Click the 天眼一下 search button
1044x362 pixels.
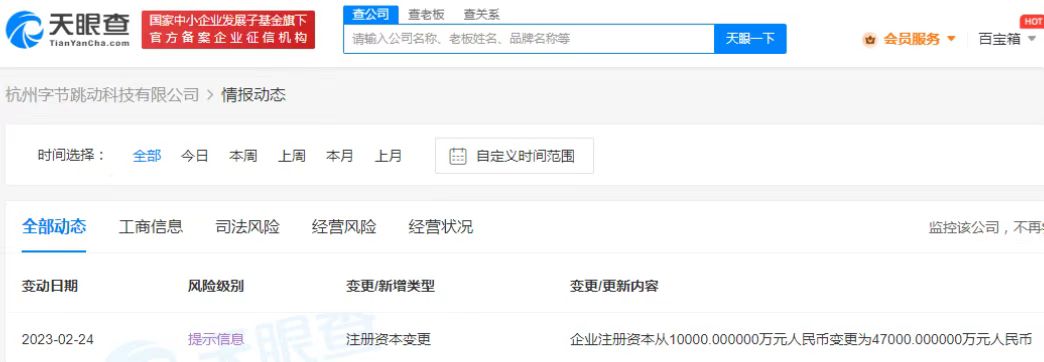pos(750,39)
